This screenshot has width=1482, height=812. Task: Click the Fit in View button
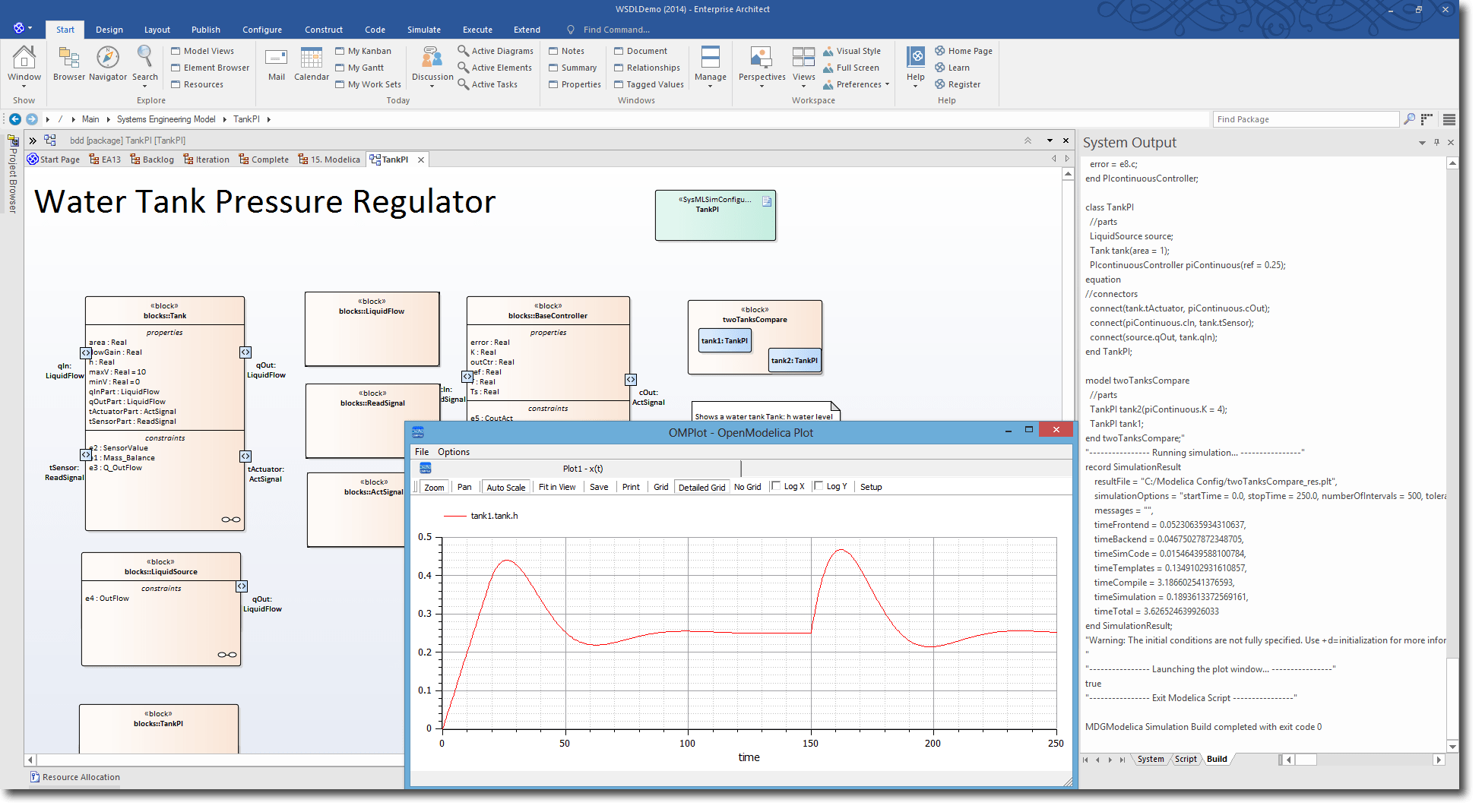pyautogui.click(x=557, y=487)
